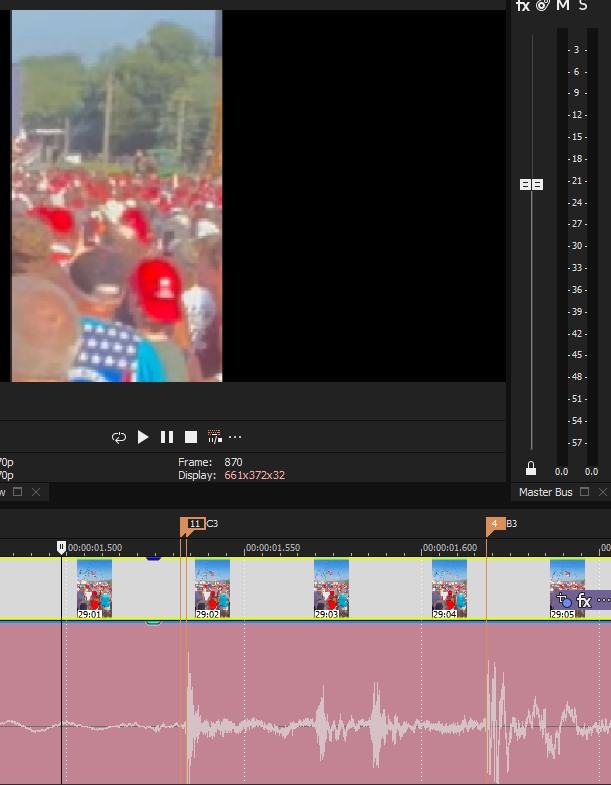Expand the video event's more options ellipsis
Viewport: 611px width, 785px height.
coord(603,601)
